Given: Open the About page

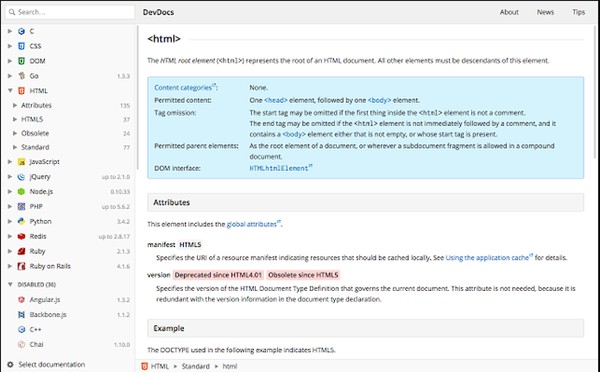Looking at the screenshot, I should coord(509,12).
